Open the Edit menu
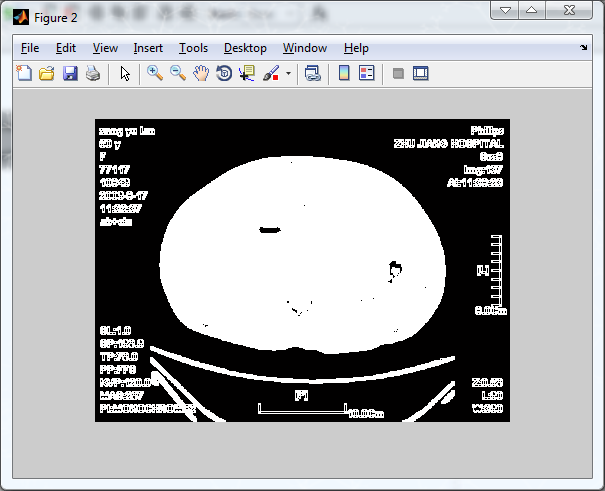605x491 pixels. (x=66, y=48)
